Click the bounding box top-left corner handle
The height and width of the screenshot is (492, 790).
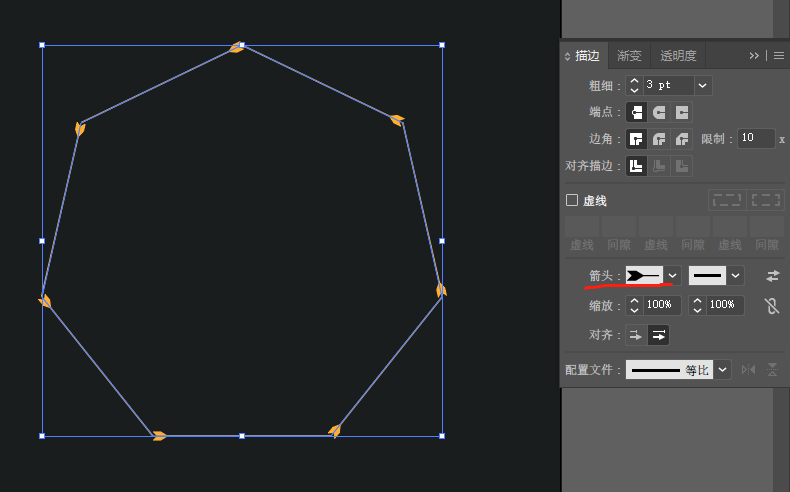click(x=42, y=45)
